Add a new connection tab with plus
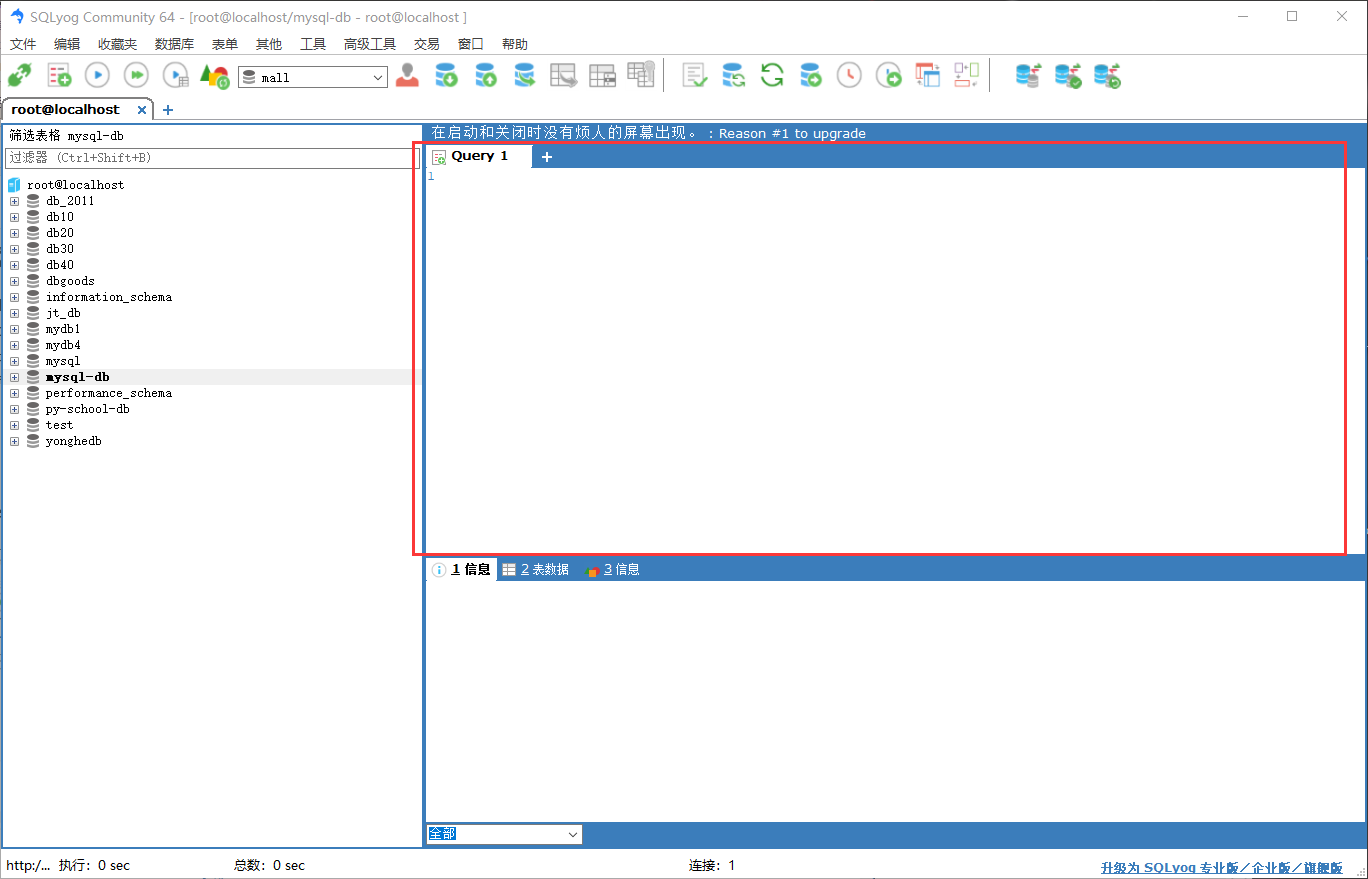Screen dimensions: 1368x879 [x=168, y=110]
